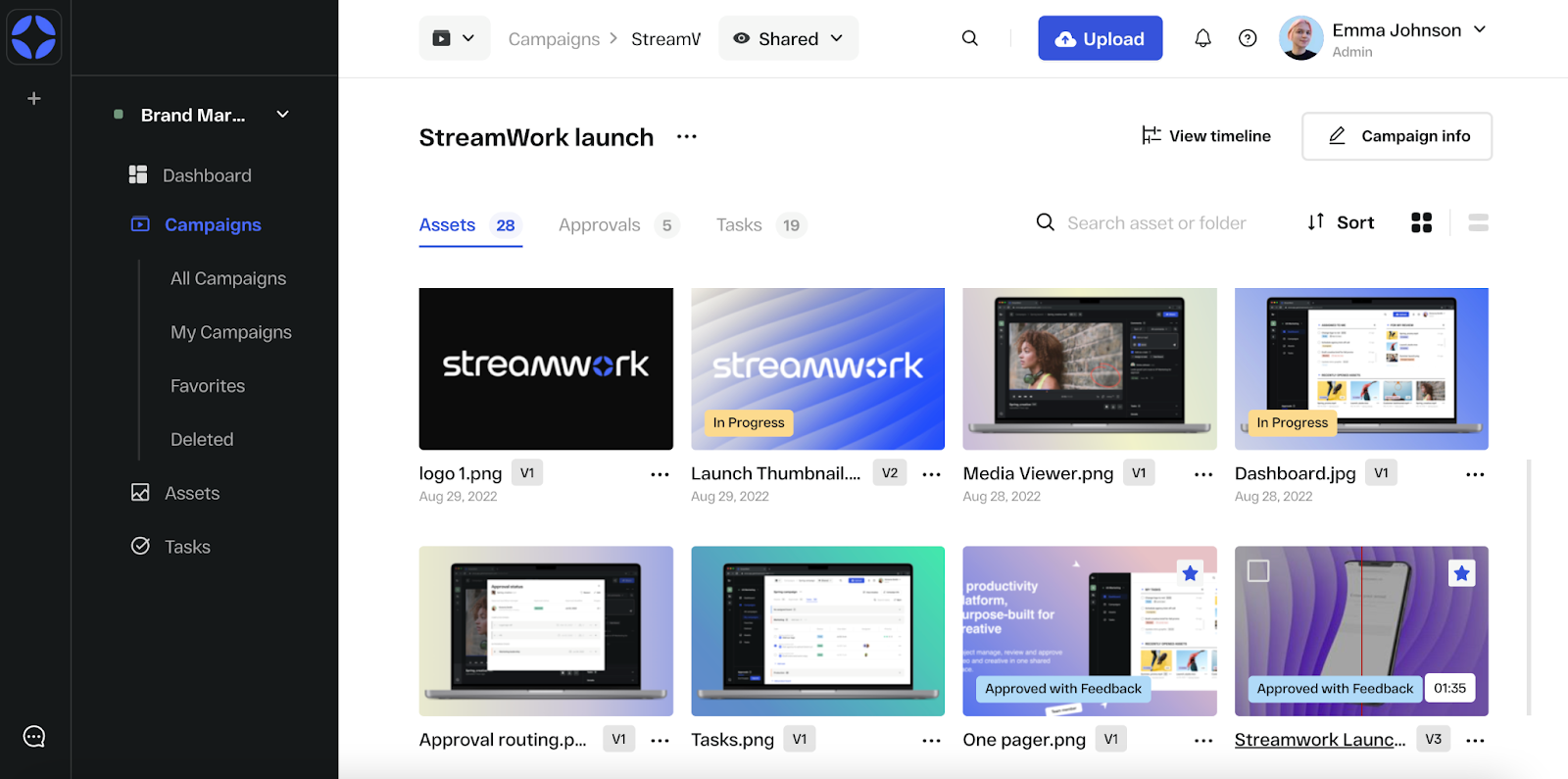Click the 01:35 duration on Streamwork Launch video
1568x779 pixels.
pyautogui.click(x=1449, y=688)
